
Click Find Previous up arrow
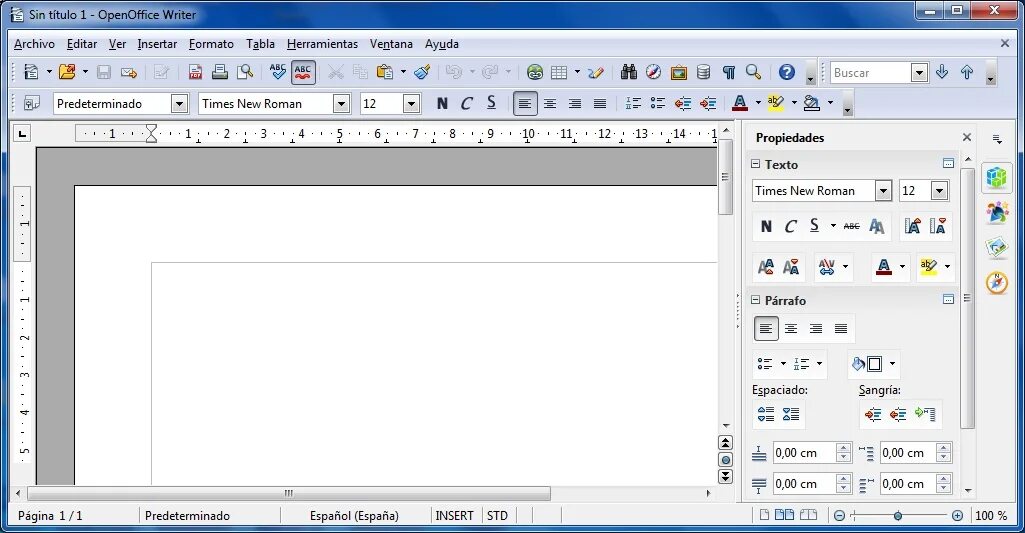tap(967, 72)
